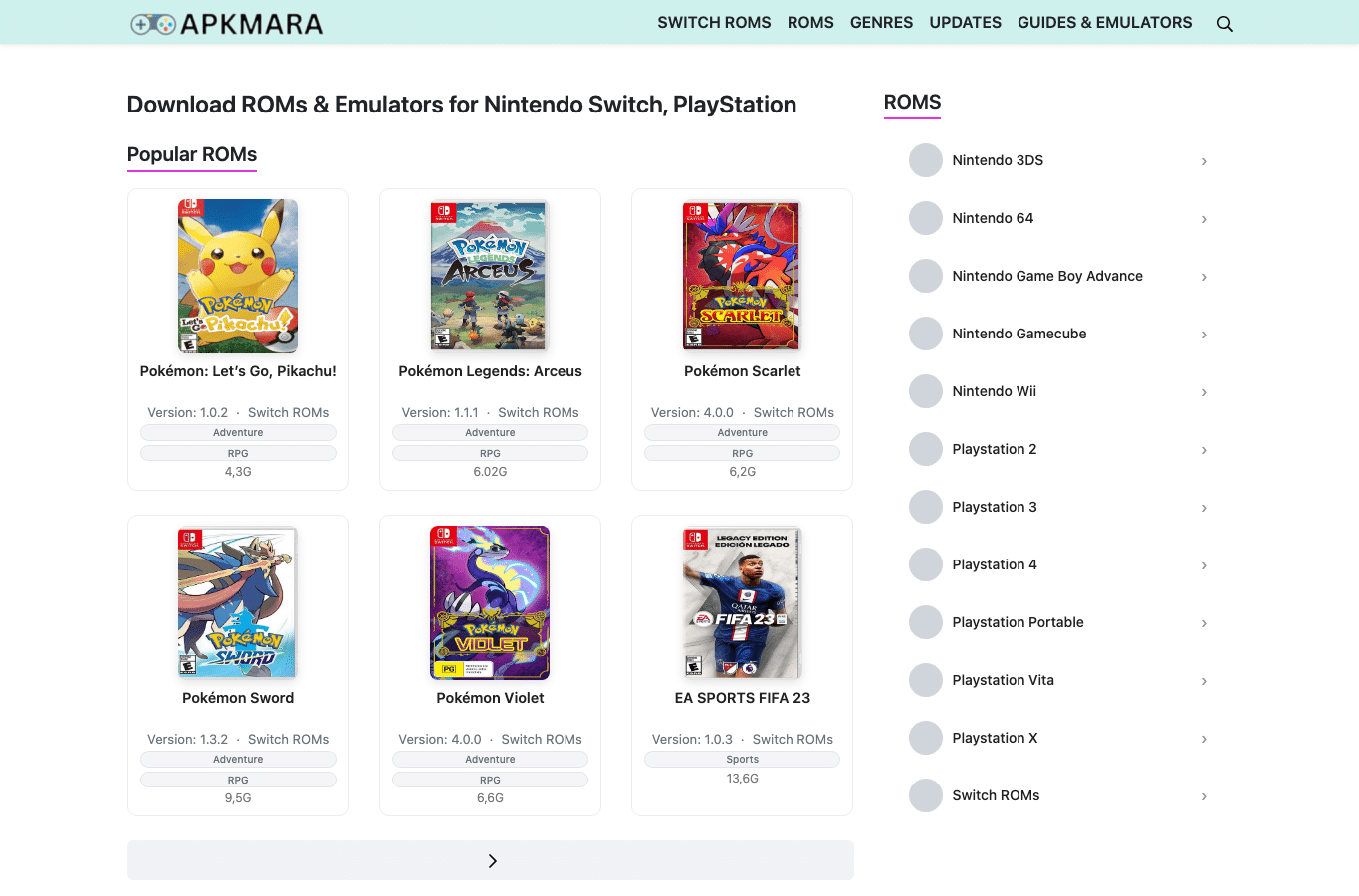Select Adventure tag on Pokémon Scarlet card
The image size is (1359, 896).
[742, 433]
